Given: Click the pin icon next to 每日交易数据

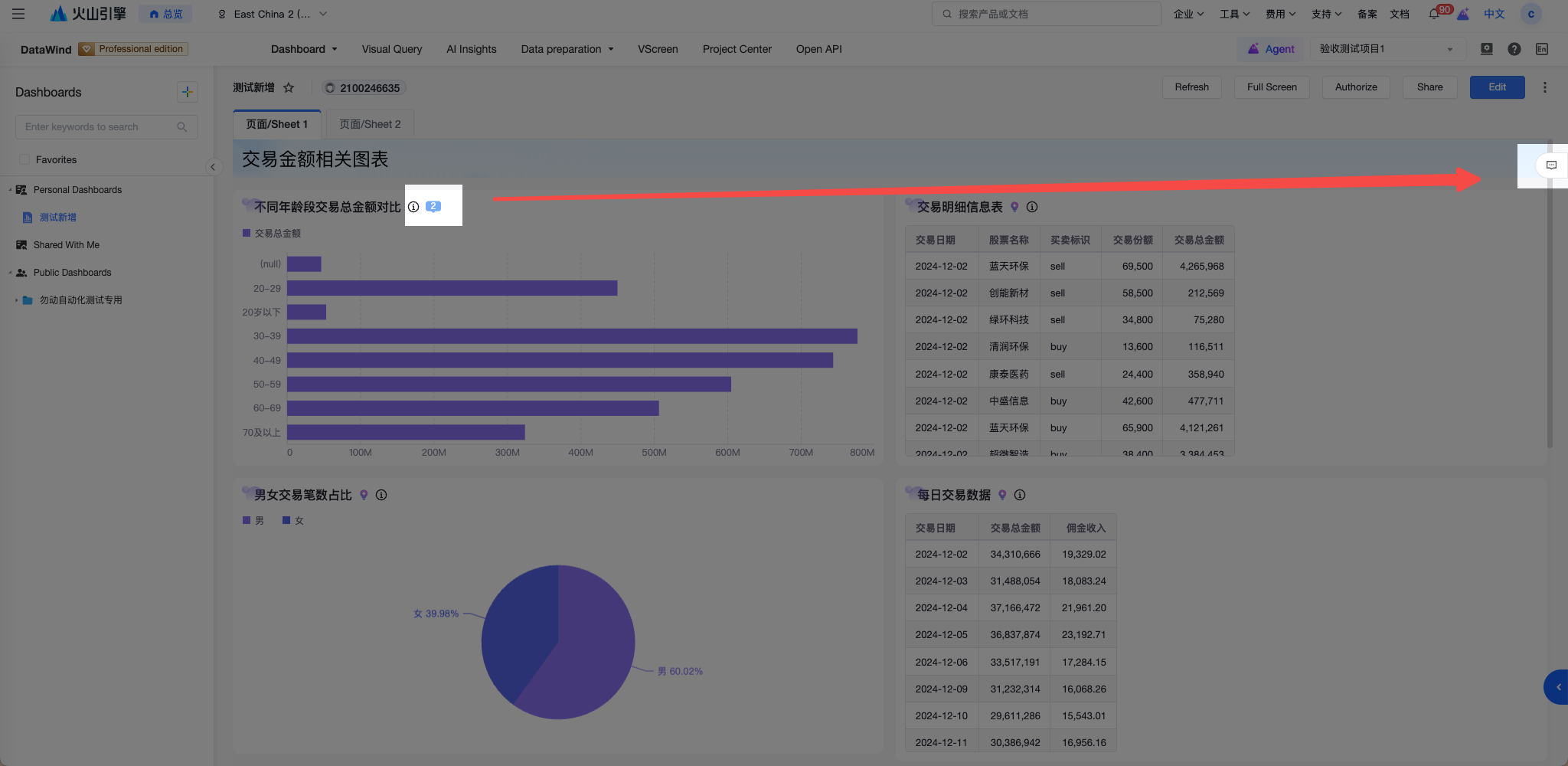Looking at the screenshot, I should 1002,495.
